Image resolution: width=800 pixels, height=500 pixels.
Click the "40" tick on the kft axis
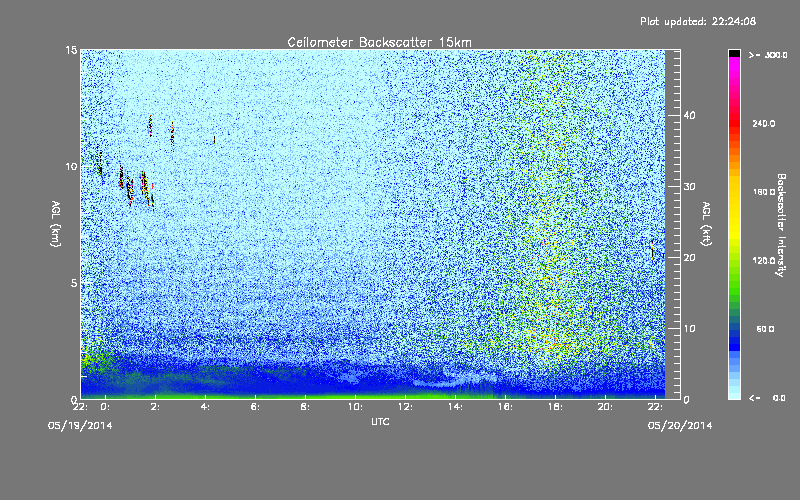pos(689,115)
